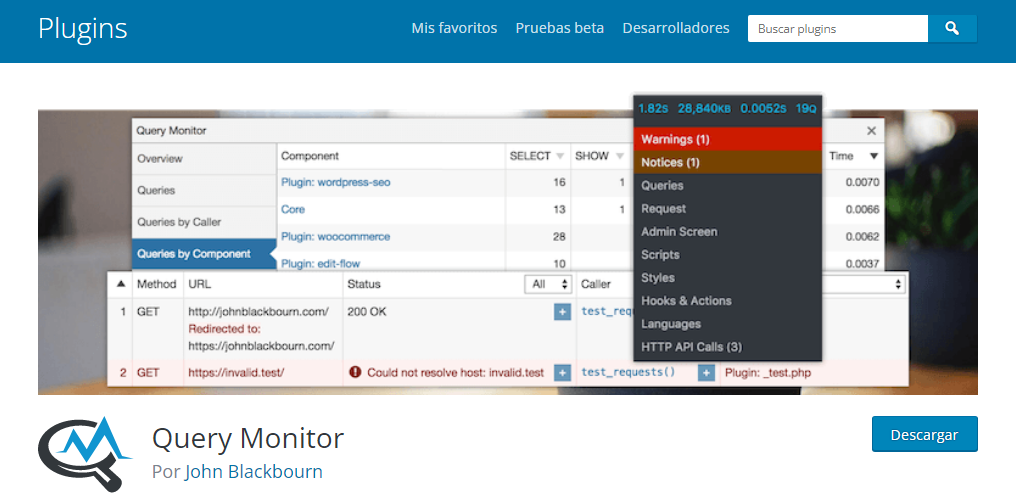Viewport: 1016px width, 501px height.
Task: Select the Queries by Component tab
Action: click(204, 254)
